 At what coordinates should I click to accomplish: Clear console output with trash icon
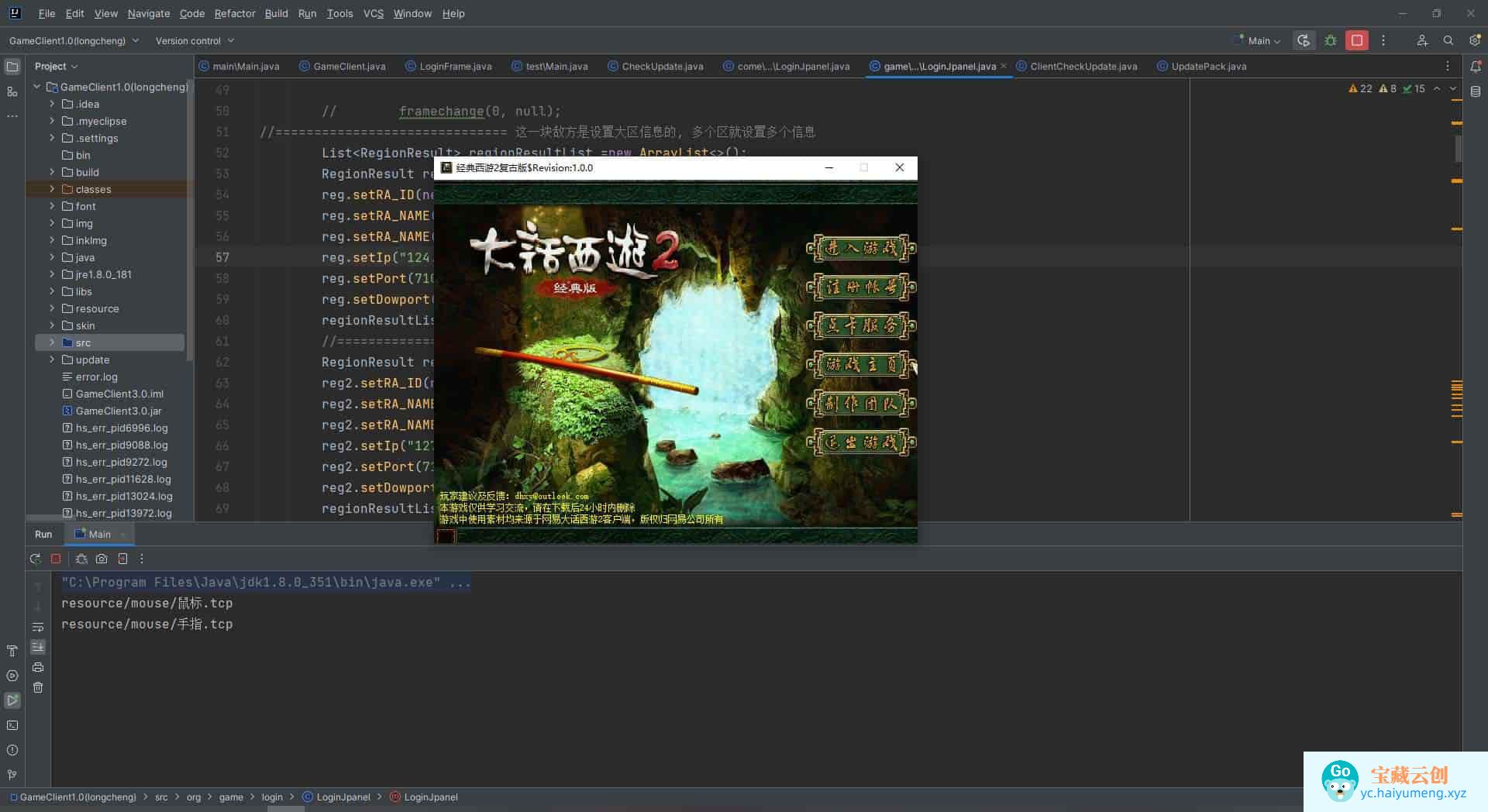[38, 687]
